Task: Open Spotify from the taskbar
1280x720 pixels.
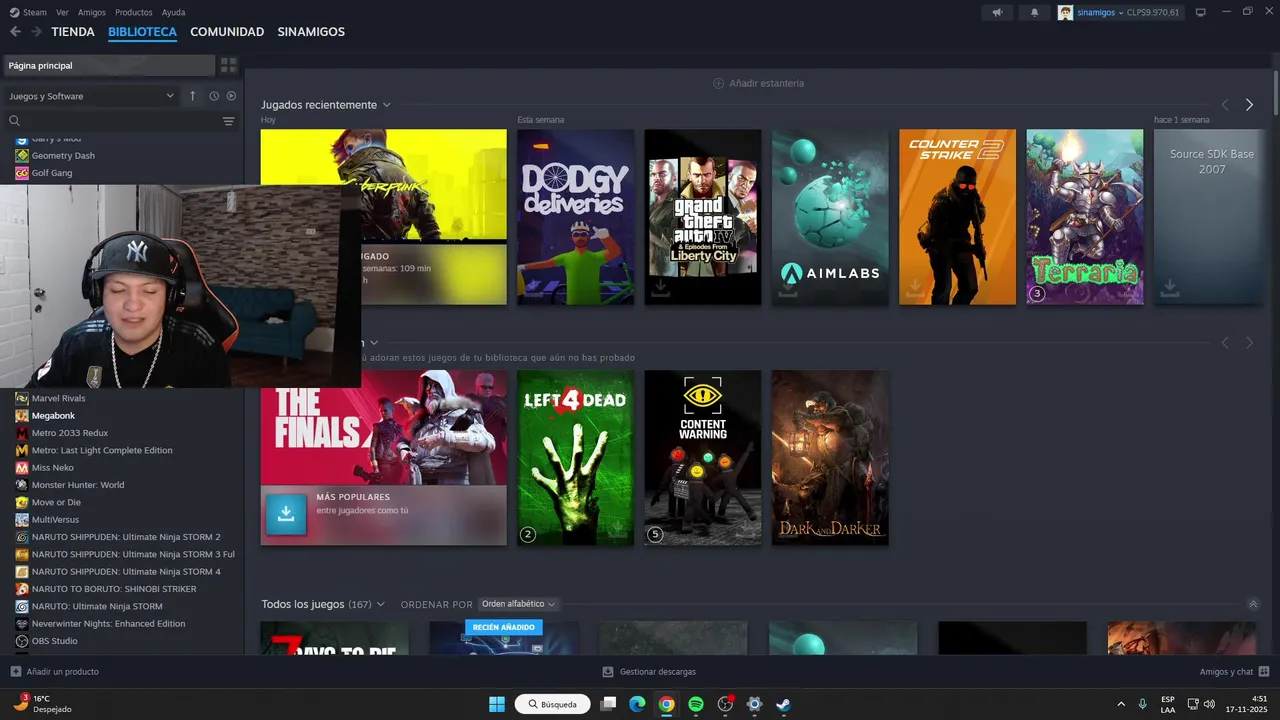Action: [696, 704]
